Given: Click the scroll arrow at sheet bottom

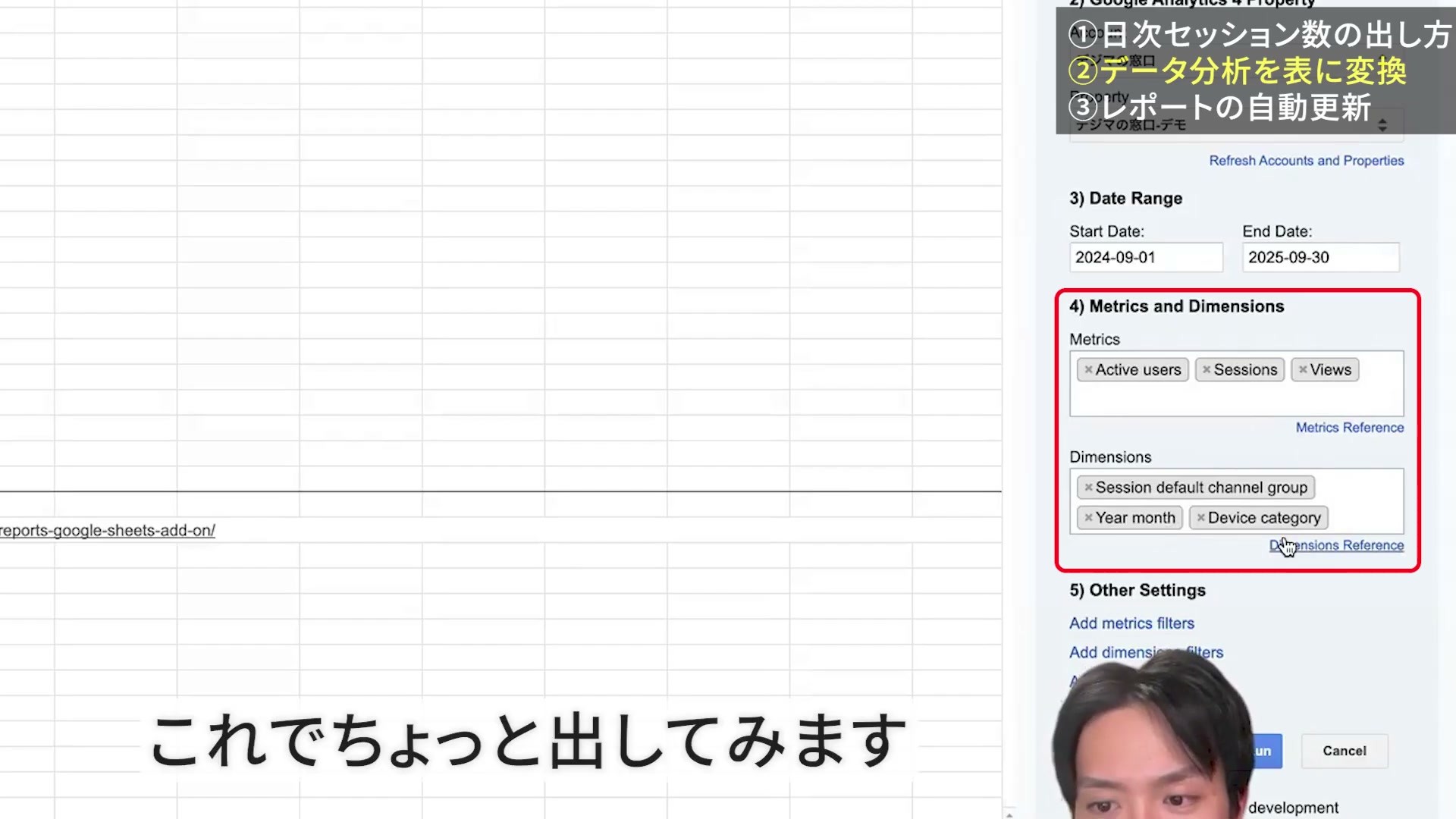Looking at the screenshot, I should [1009, 814].
